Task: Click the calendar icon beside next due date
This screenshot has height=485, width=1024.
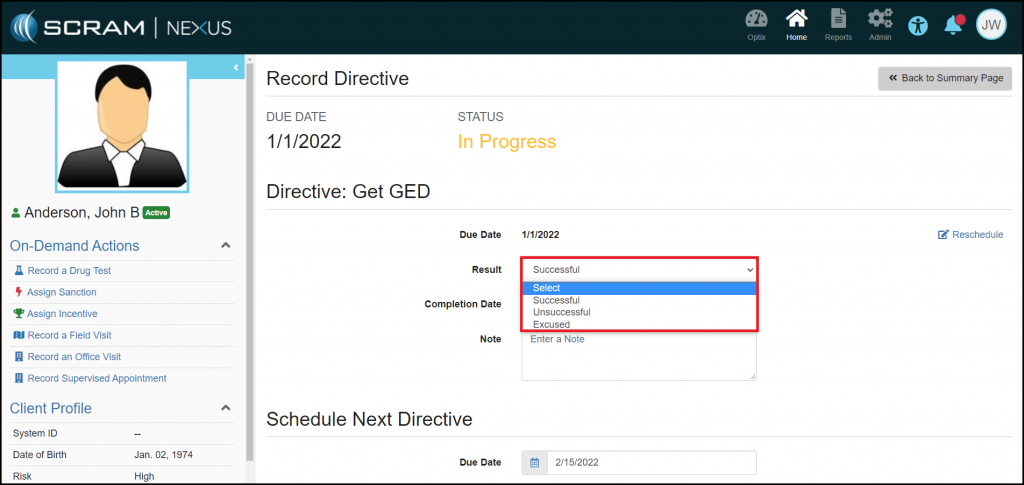Action: (534, 462)
